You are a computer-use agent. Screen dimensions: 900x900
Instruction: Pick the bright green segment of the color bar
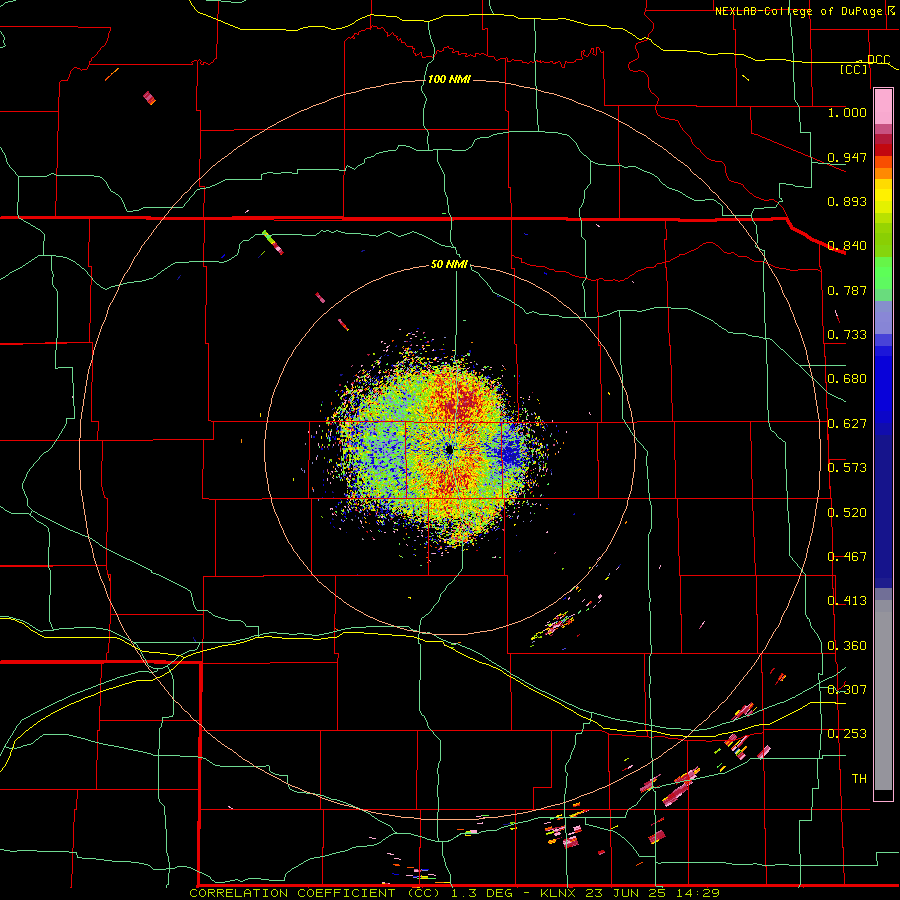coord(883,273)
